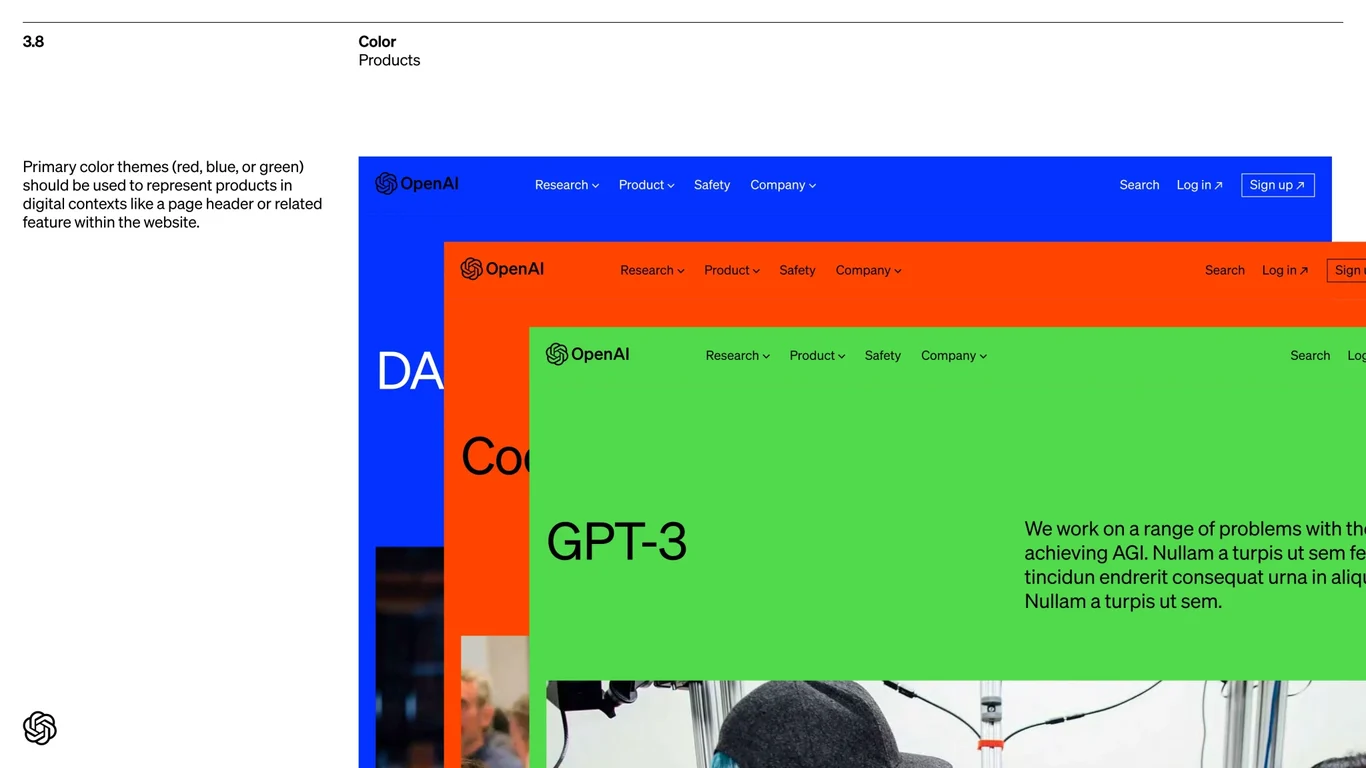Click Search in the red header
Screen dimensions: 1366x768
click(1225, 270)
